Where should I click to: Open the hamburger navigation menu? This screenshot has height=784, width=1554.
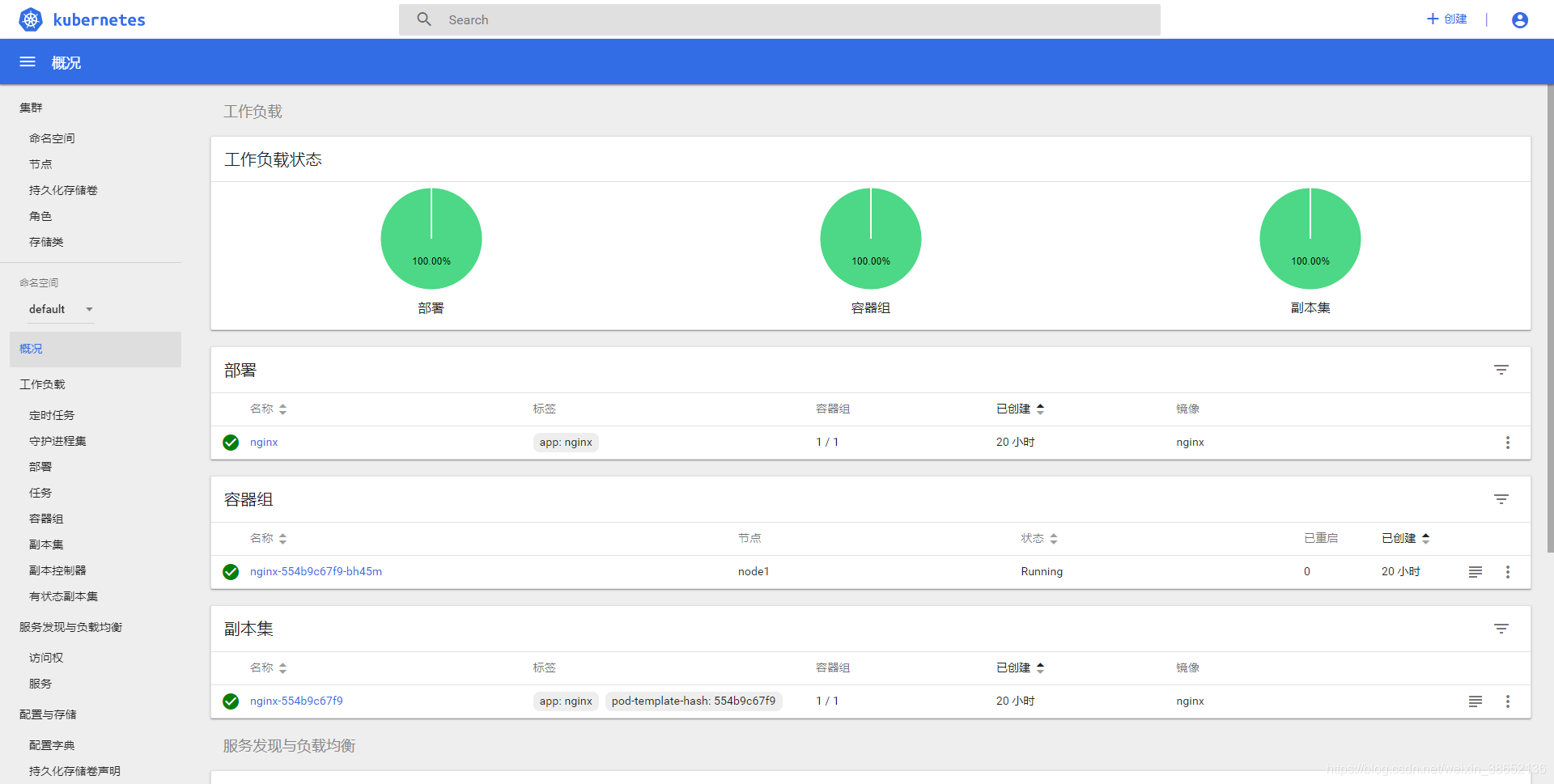28,62
